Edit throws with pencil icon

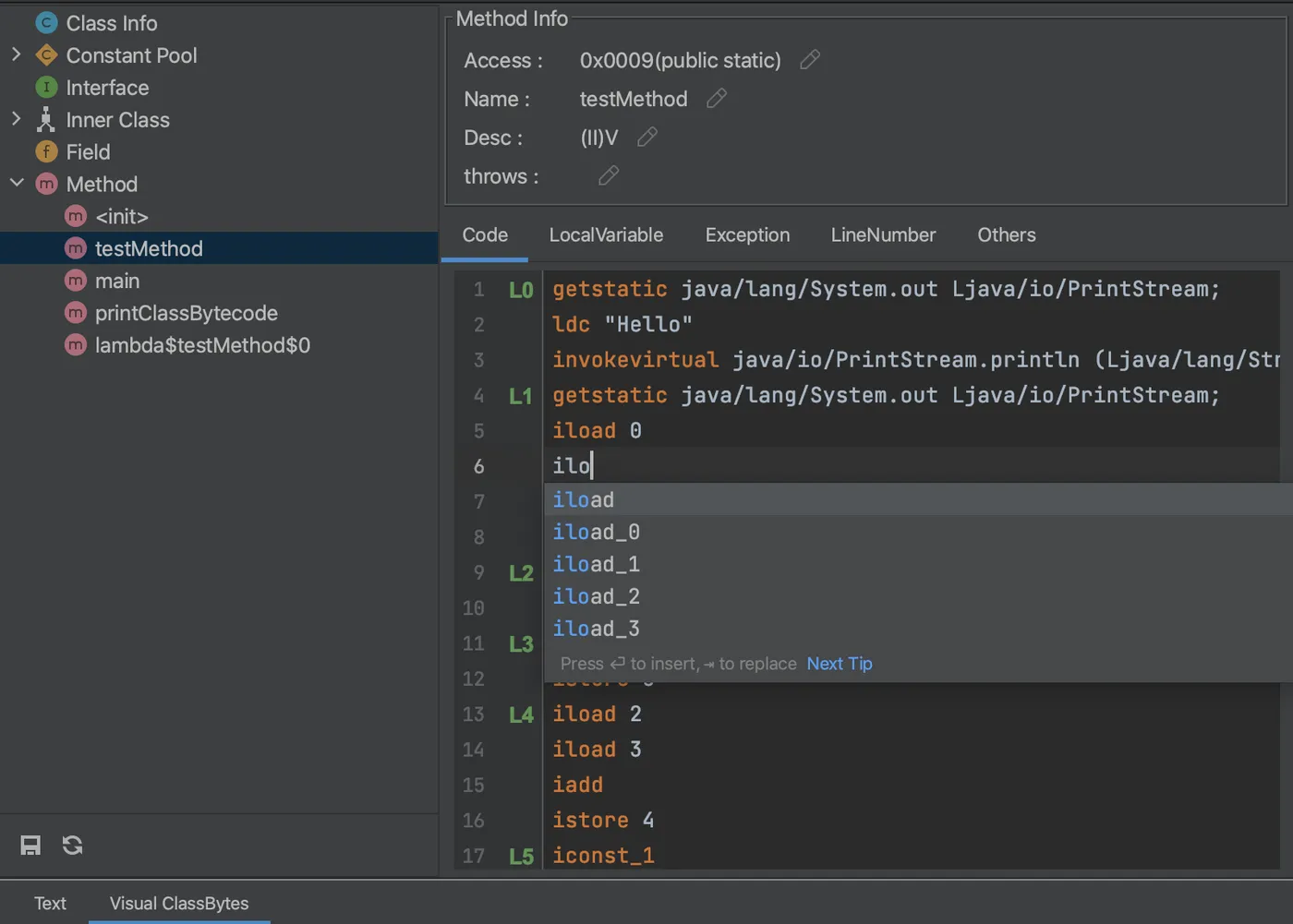609,175
